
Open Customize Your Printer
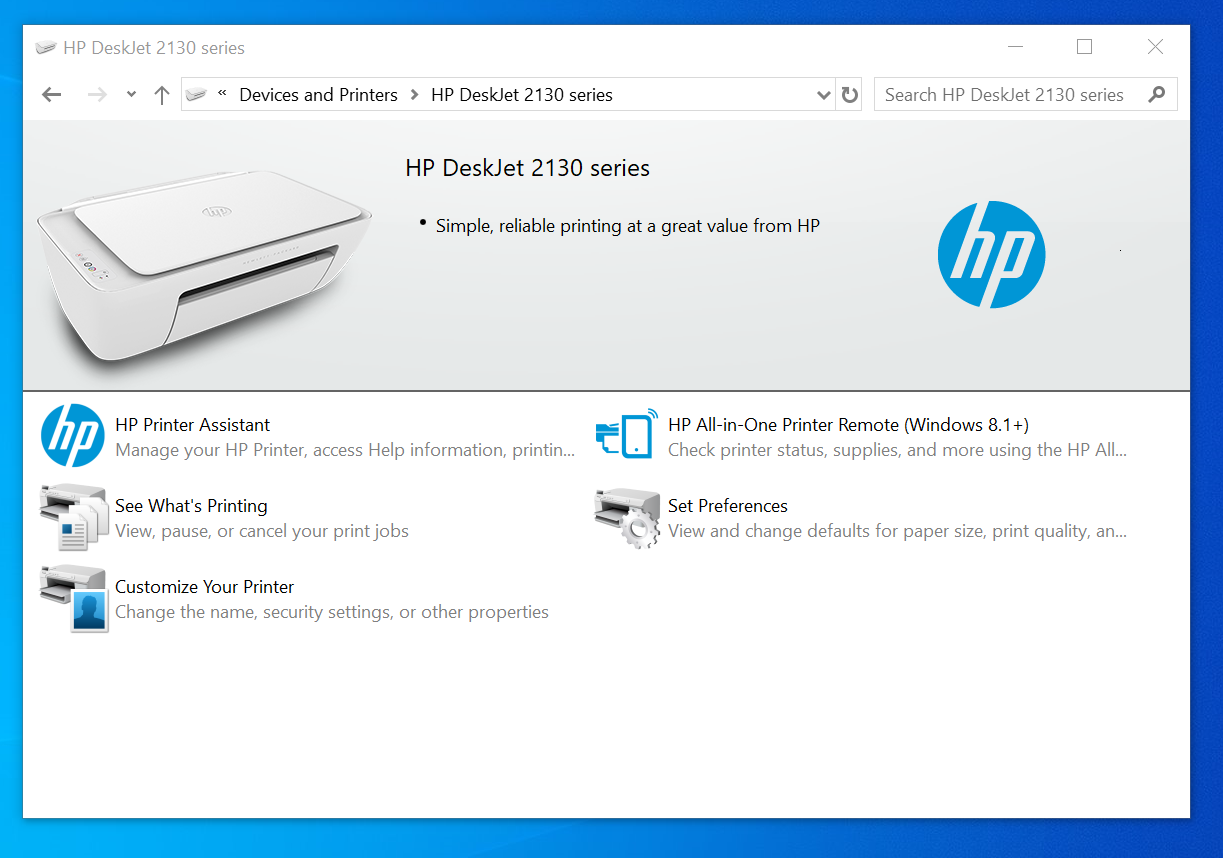coord(204,587)
